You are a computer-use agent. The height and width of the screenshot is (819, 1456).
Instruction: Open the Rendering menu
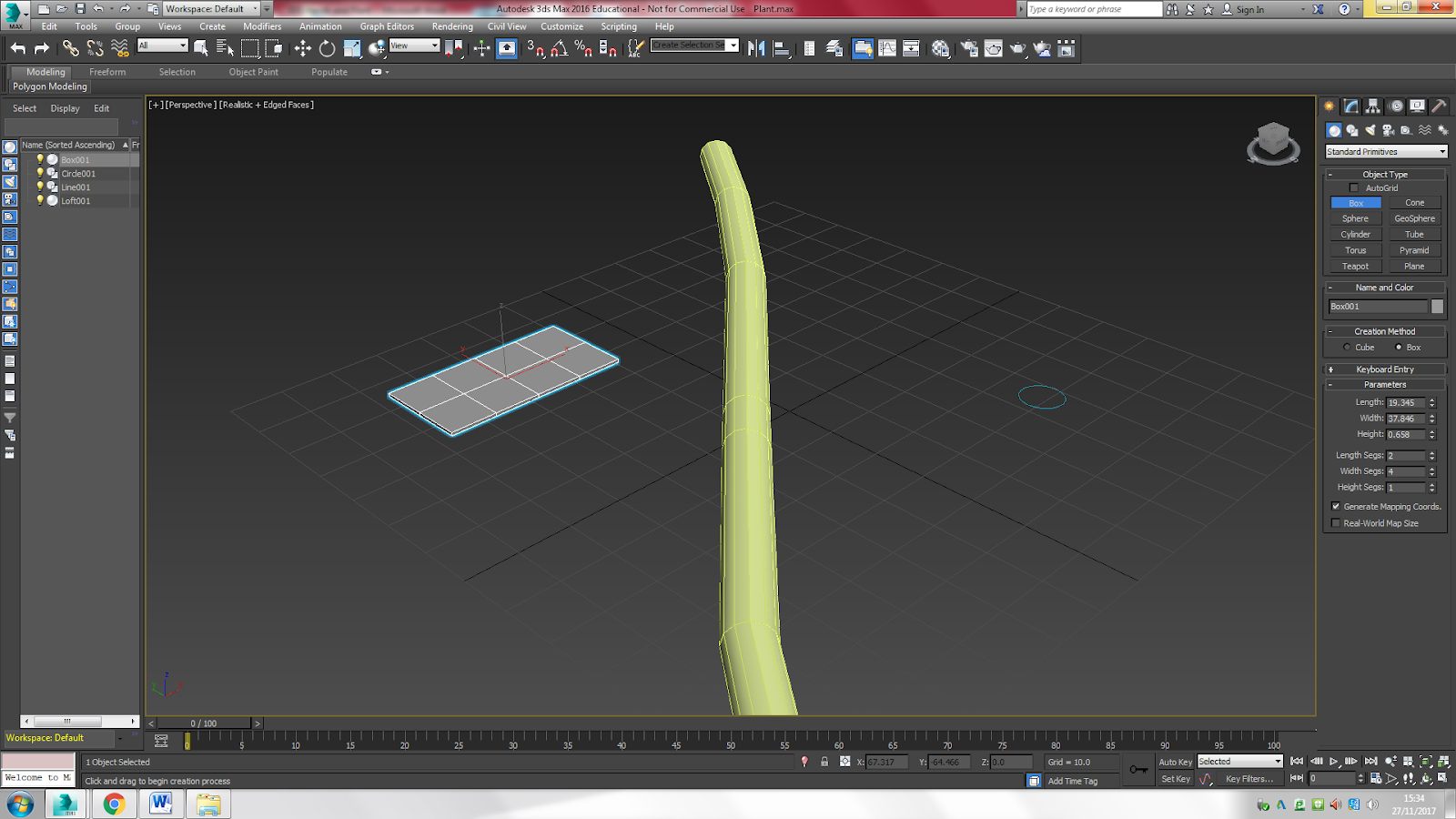pos(452,26)
